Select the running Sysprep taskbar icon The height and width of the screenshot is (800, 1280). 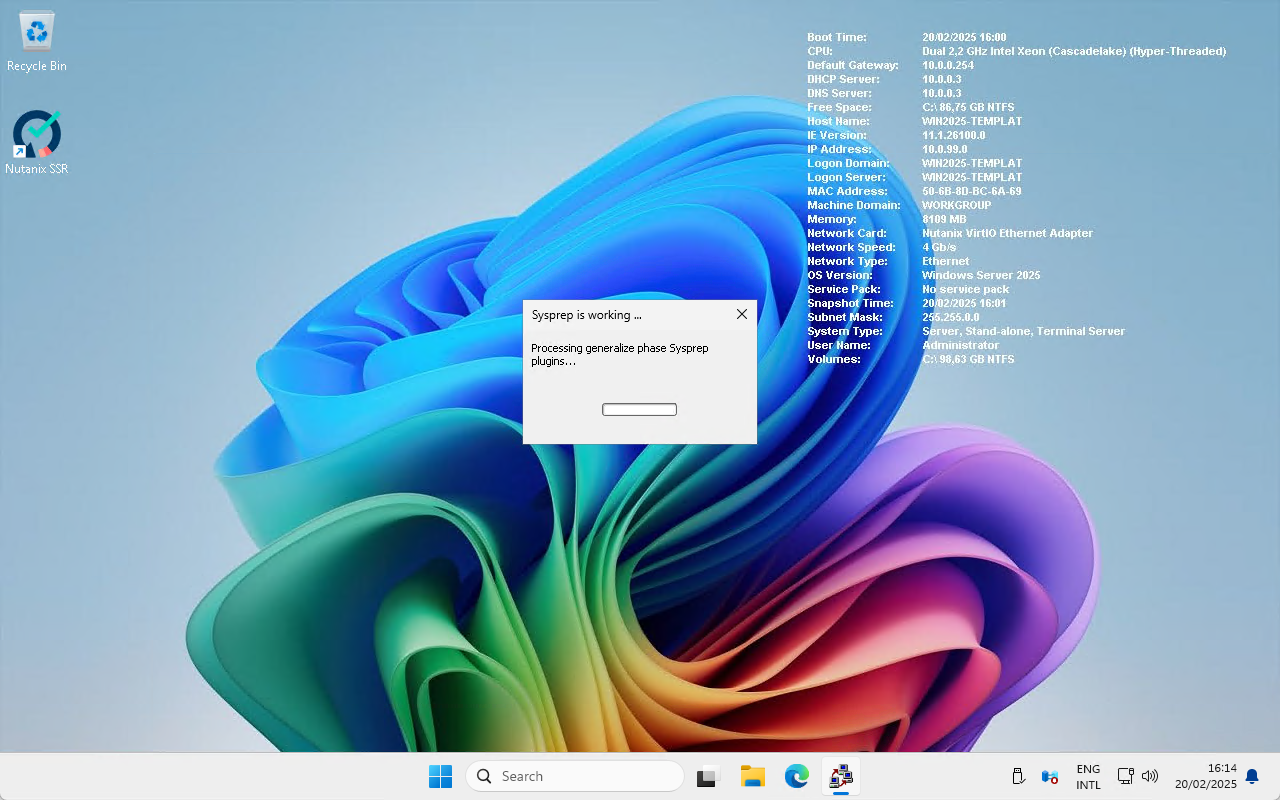point(841,776)
